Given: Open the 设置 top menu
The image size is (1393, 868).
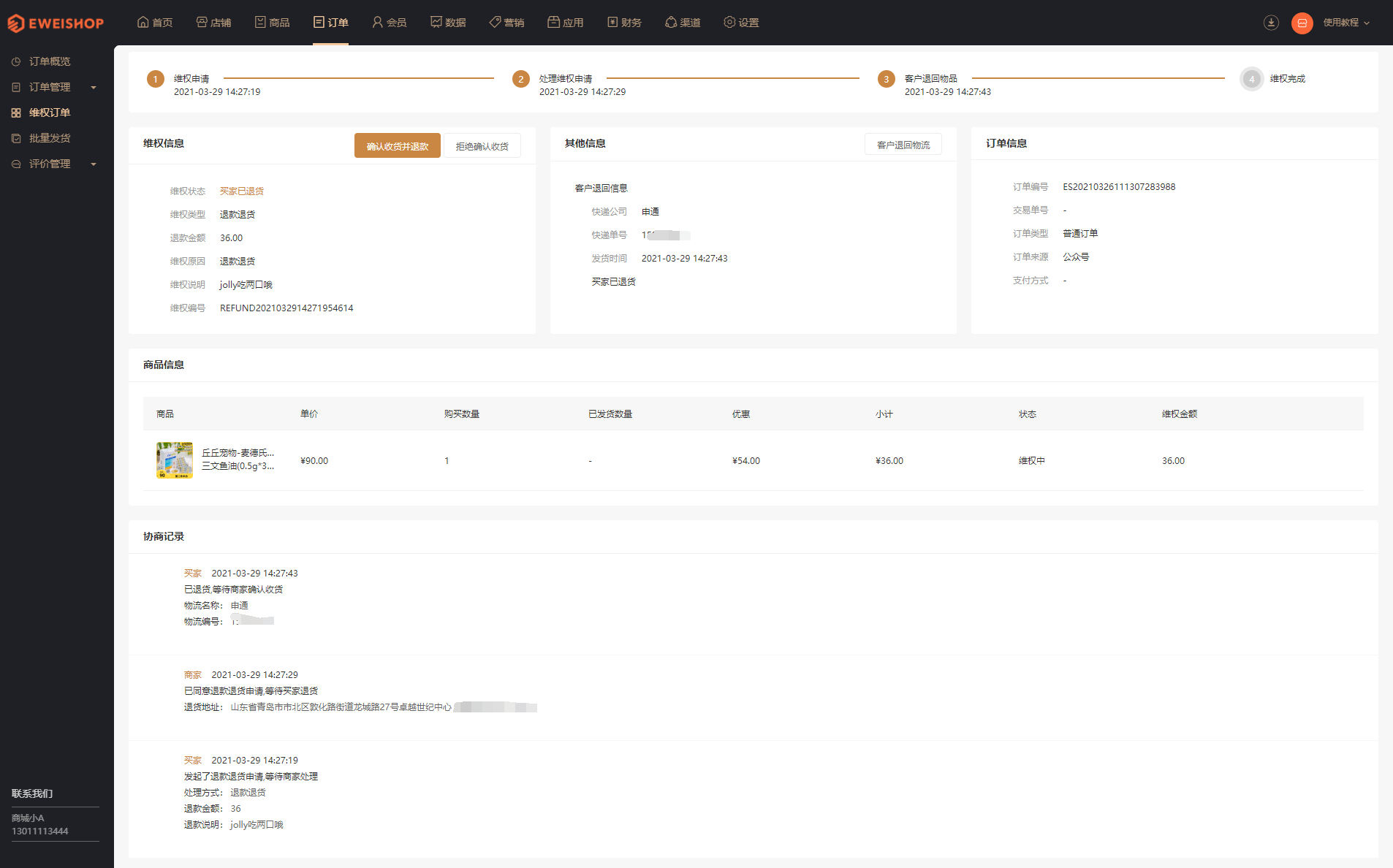Looking at the screenshot, I should point(741,23).
